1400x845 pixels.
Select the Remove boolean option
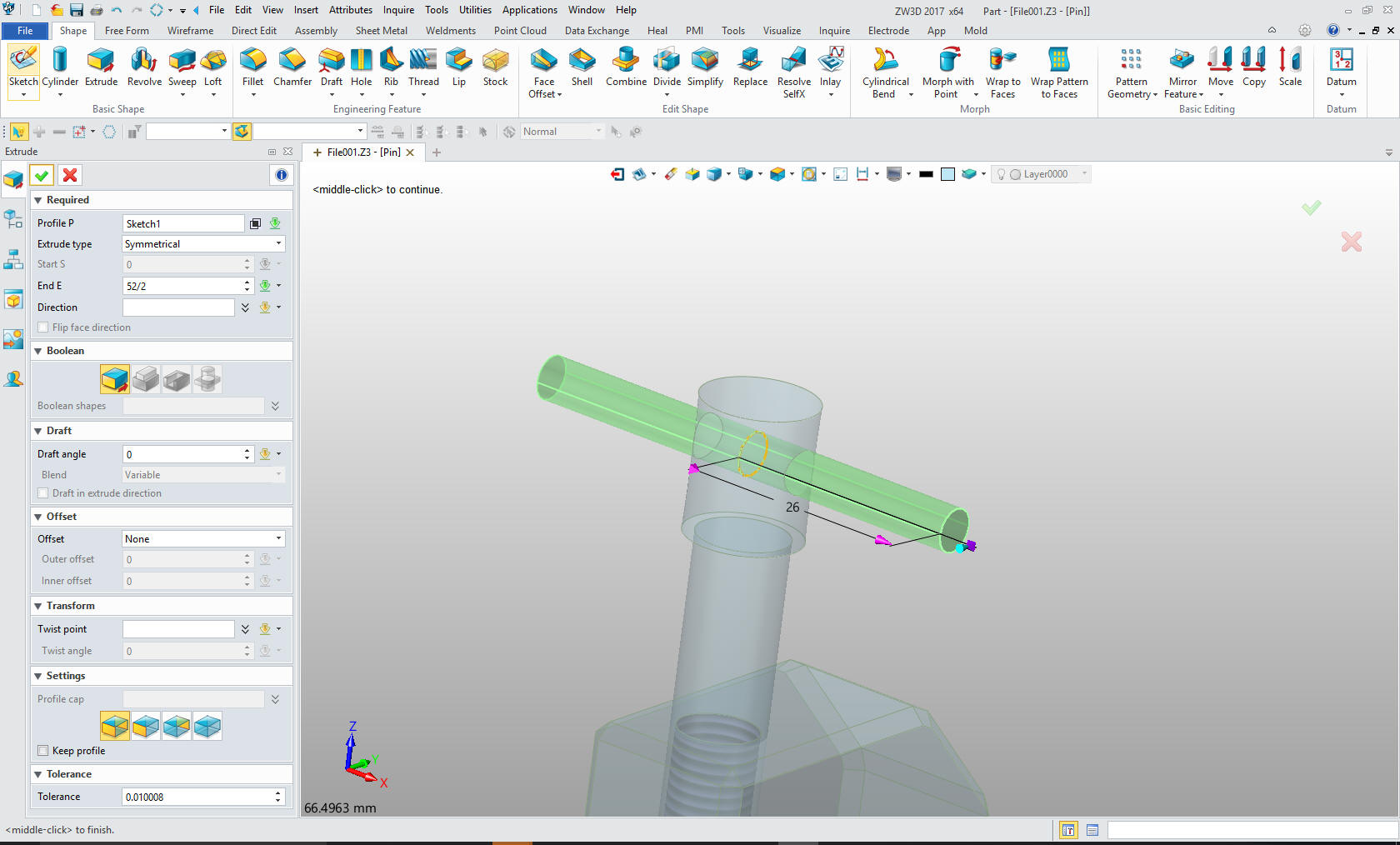(177, 379)
